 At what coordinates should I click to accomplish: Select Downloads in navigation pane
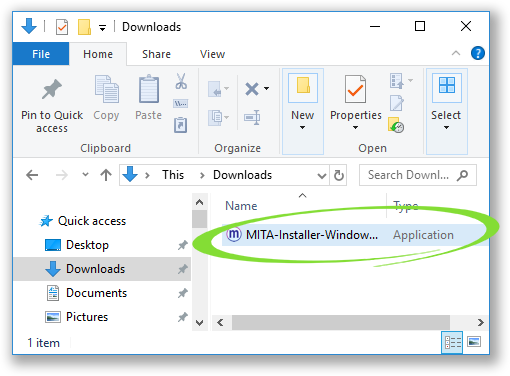click(102, 269)
